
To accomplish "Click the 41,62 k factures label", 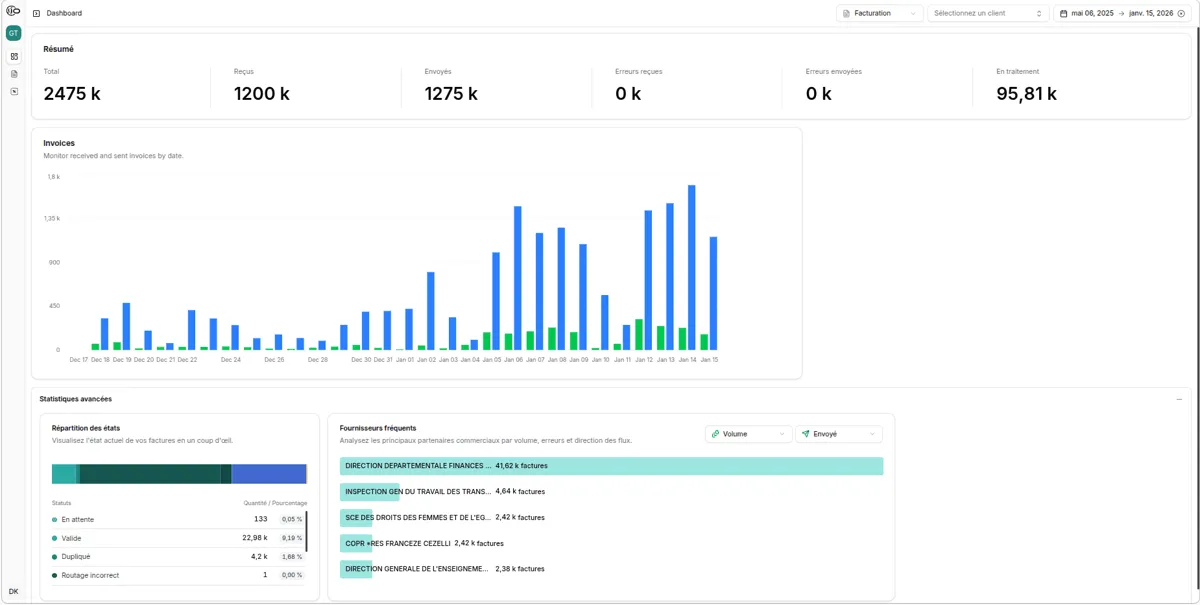I will click(521, 466).
